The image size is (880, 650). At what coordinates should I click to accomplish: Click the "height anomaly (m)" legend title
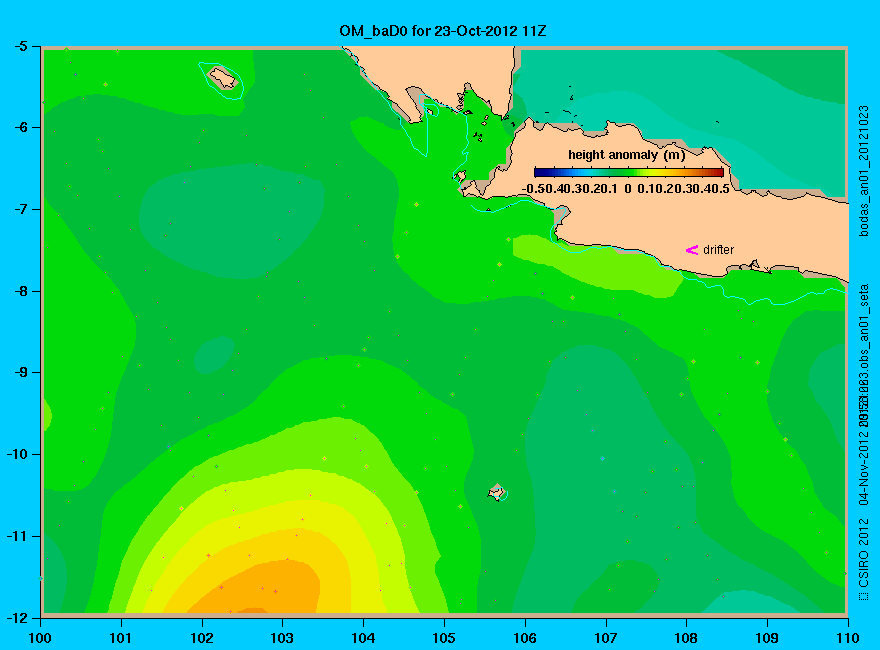click(626, 155)
